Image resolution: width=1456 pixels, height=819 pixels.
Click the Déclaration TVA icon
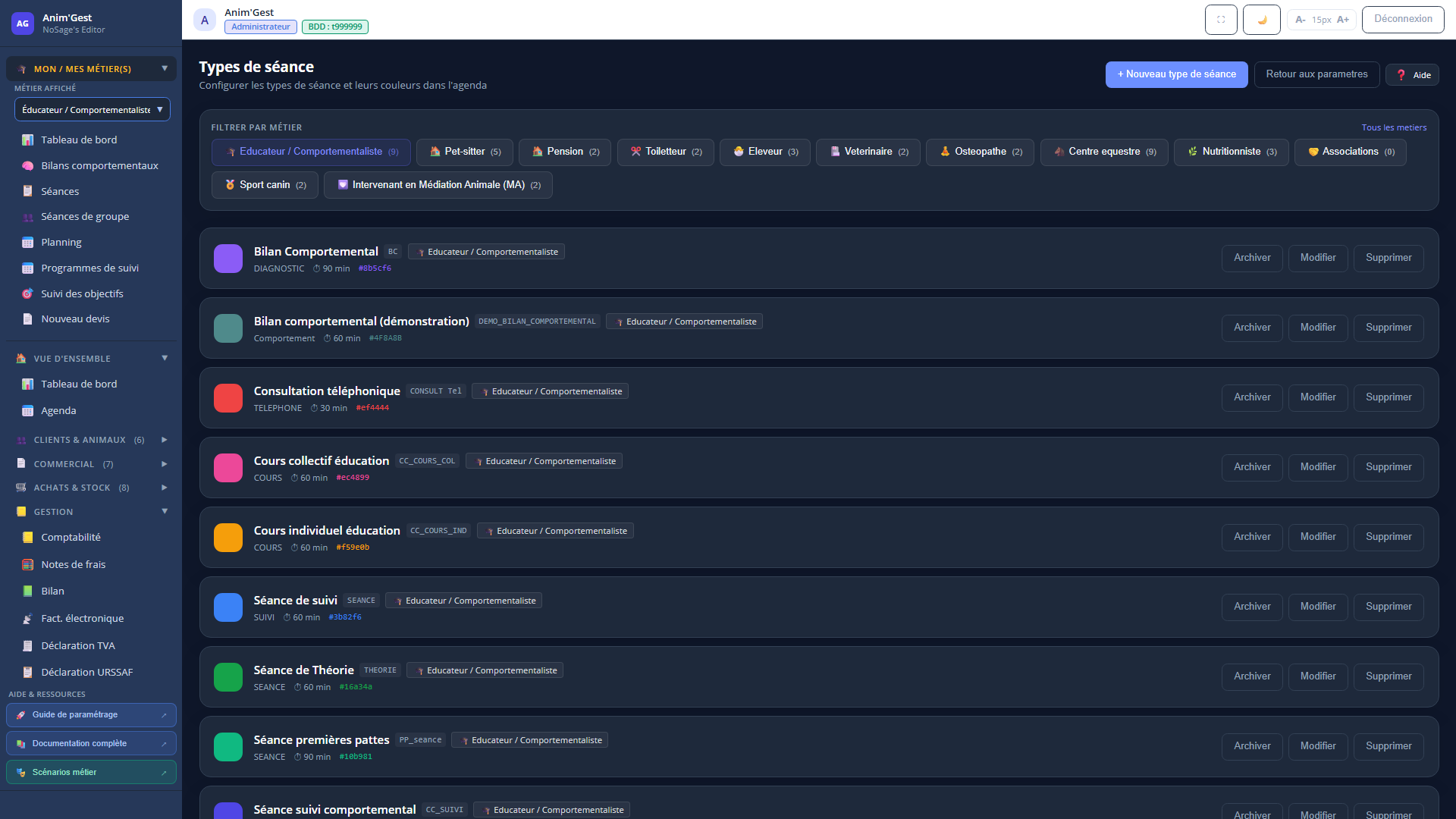(x=28, y=646)
